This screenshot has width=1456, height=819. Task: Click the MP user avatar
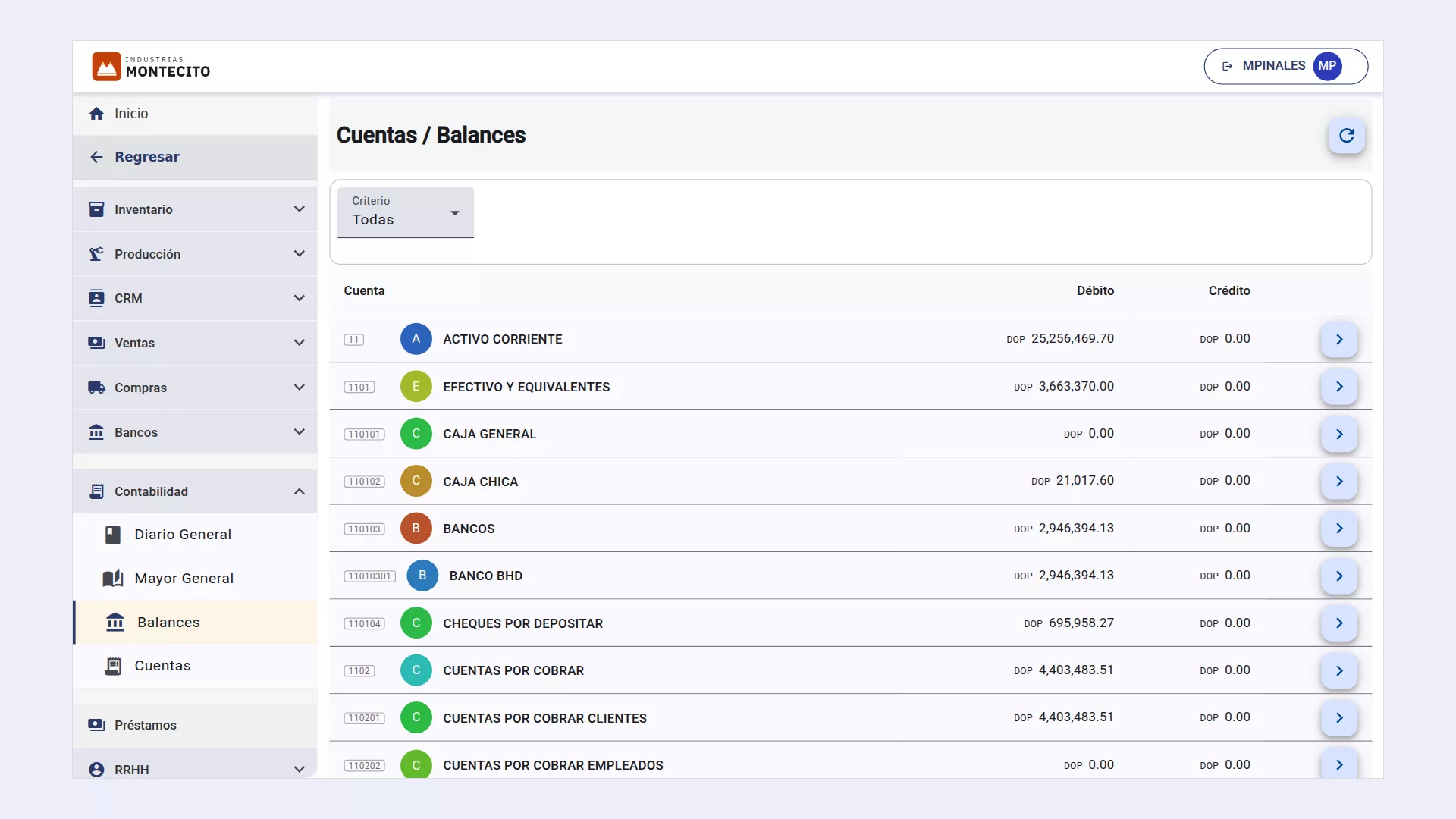click(x=1327, y=66)
